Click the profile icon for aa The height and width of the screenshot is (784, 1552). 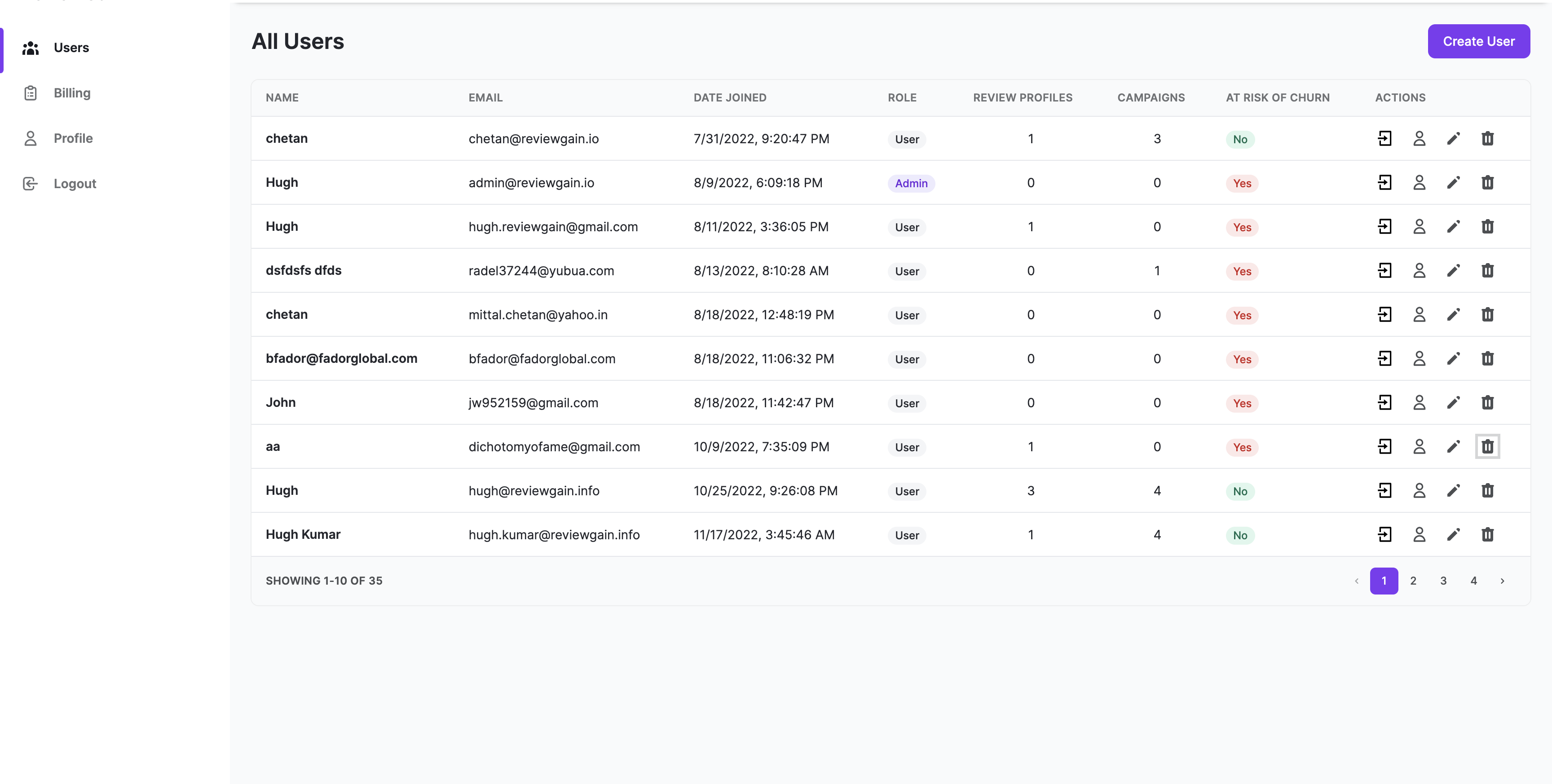pos(1419,446)
